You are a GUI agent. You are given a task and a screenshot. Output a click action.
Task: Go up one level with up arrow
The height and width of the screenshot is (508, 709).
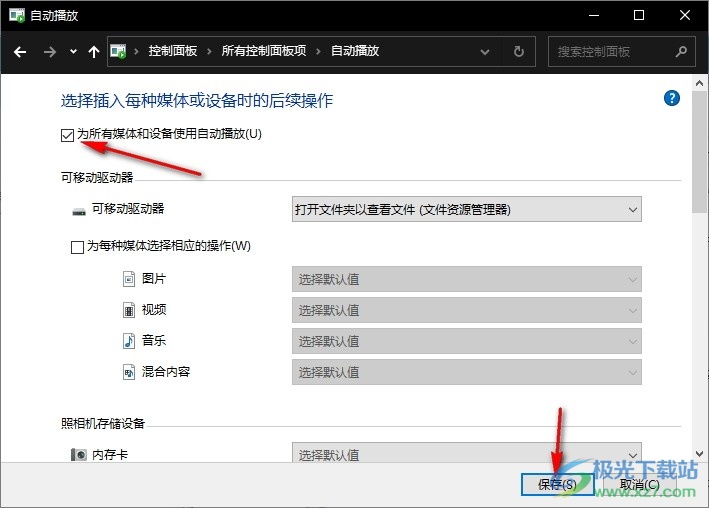pyautogui.click(x=94, y=52)
